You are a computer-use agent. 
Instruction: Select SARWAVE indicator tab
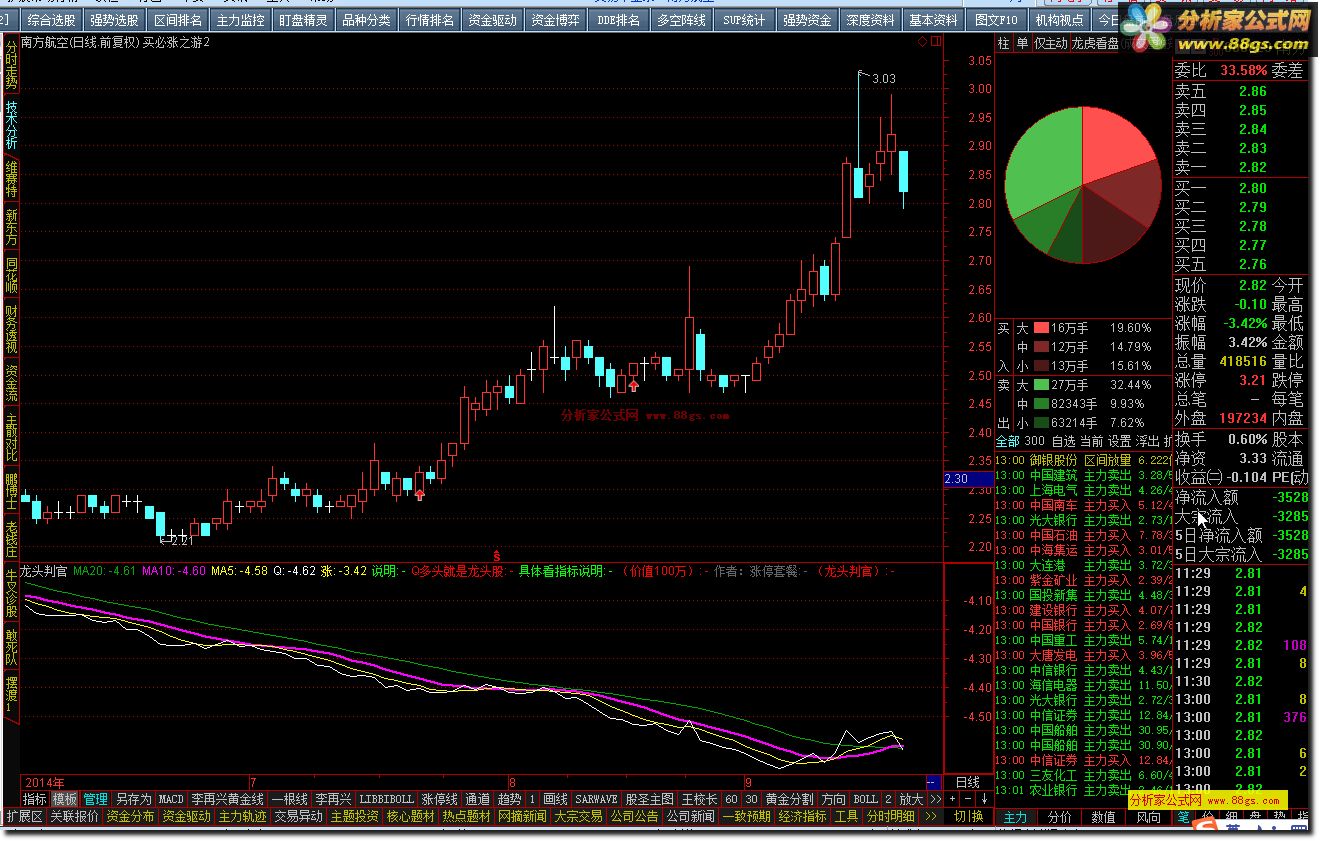[597, 799]
